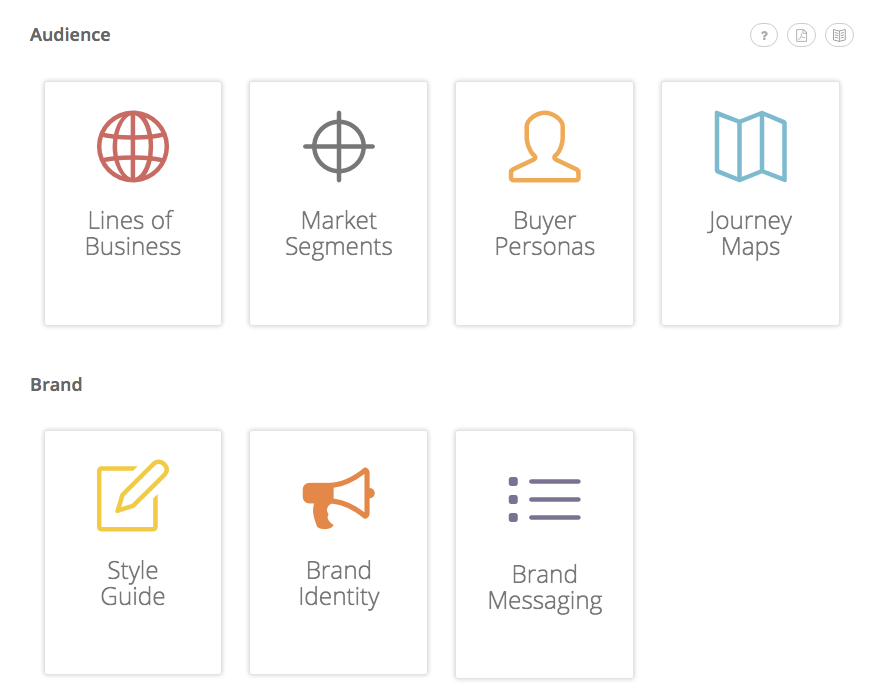884x695 pixels.
Task: Click the purple bulleted list icon
Action: tap(545, 499)
